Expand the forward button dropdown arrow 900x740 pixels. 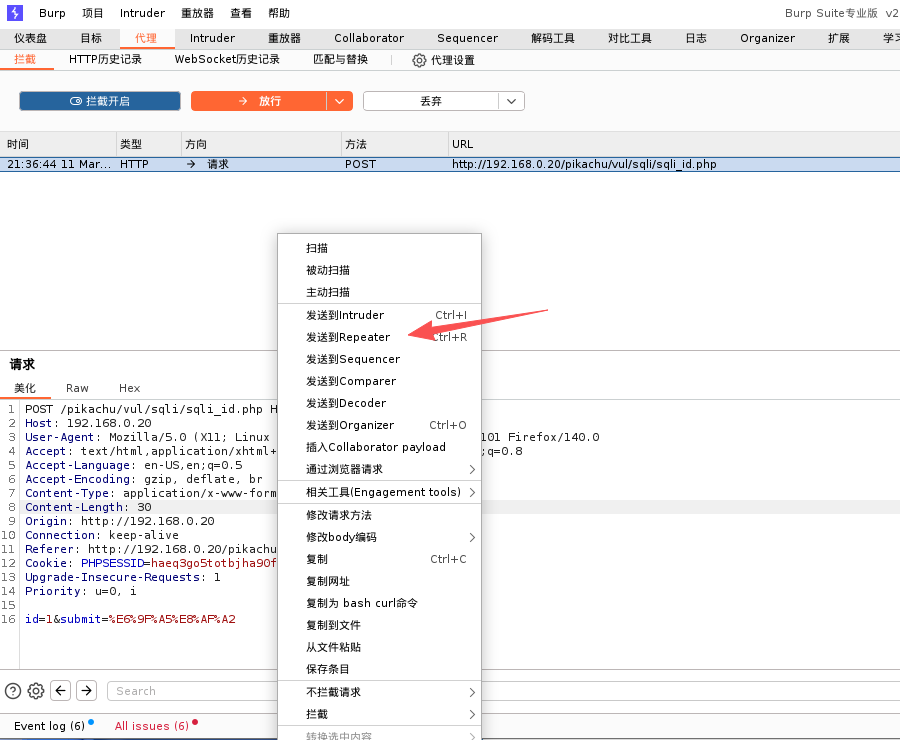[x=340, y=101]
